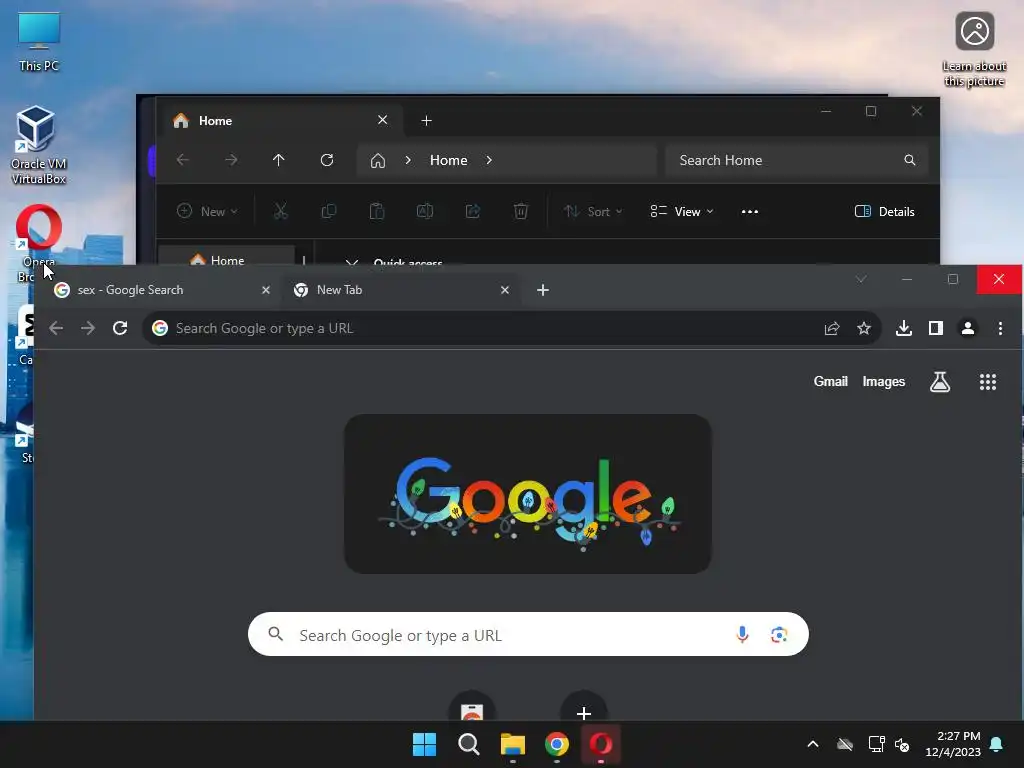Click File Explorer's refresh icon
The image size is (1024, 768).
coord(327,160)
